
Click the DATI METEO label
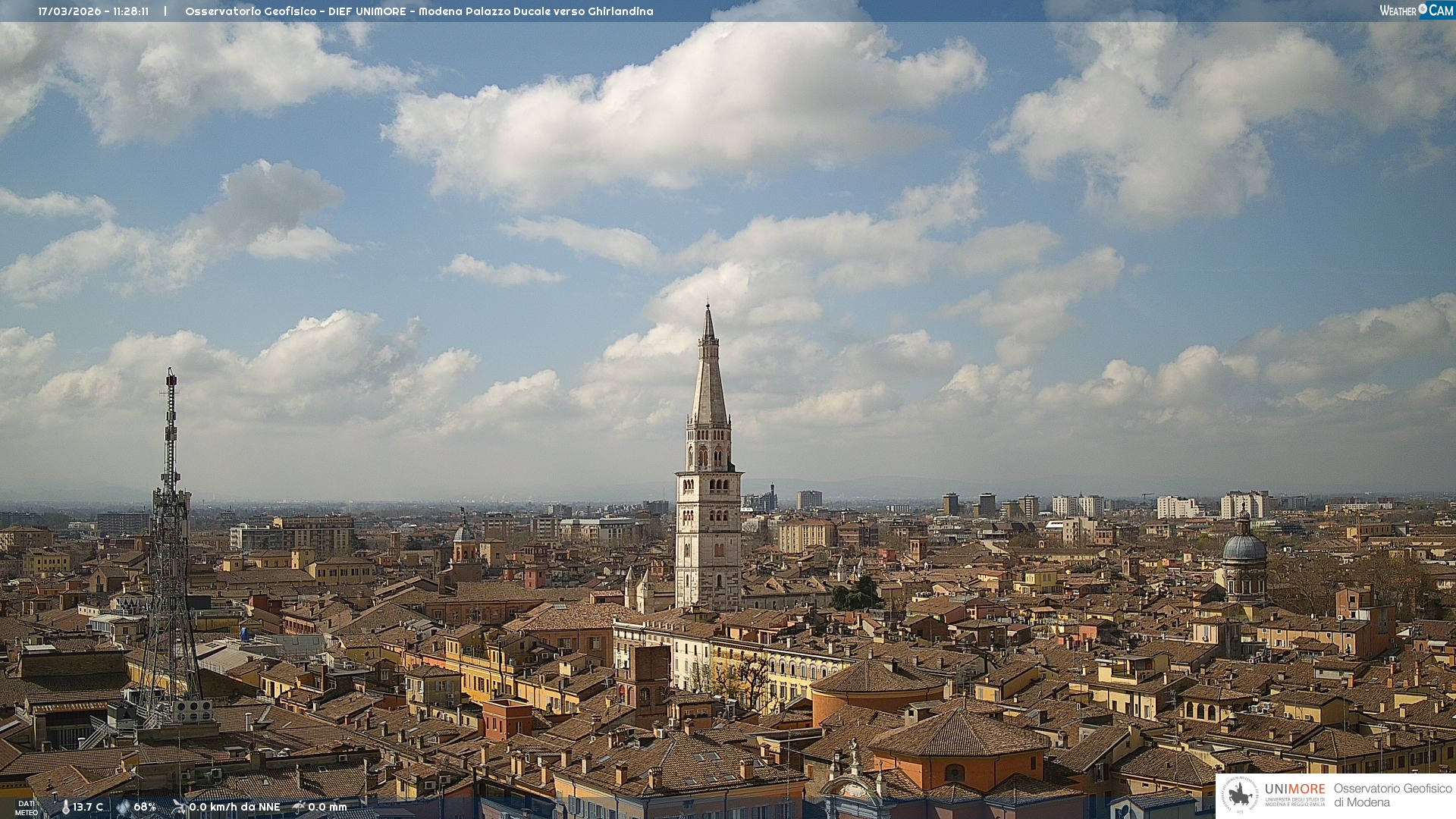[27, 808]
